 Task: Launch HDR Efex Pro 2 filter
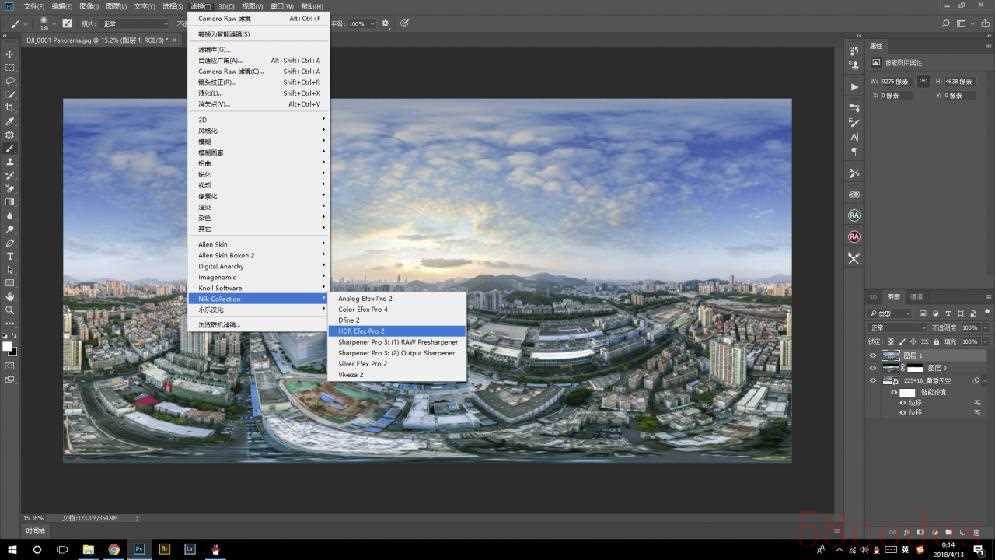pyautogui.click(x=396, y=331)
